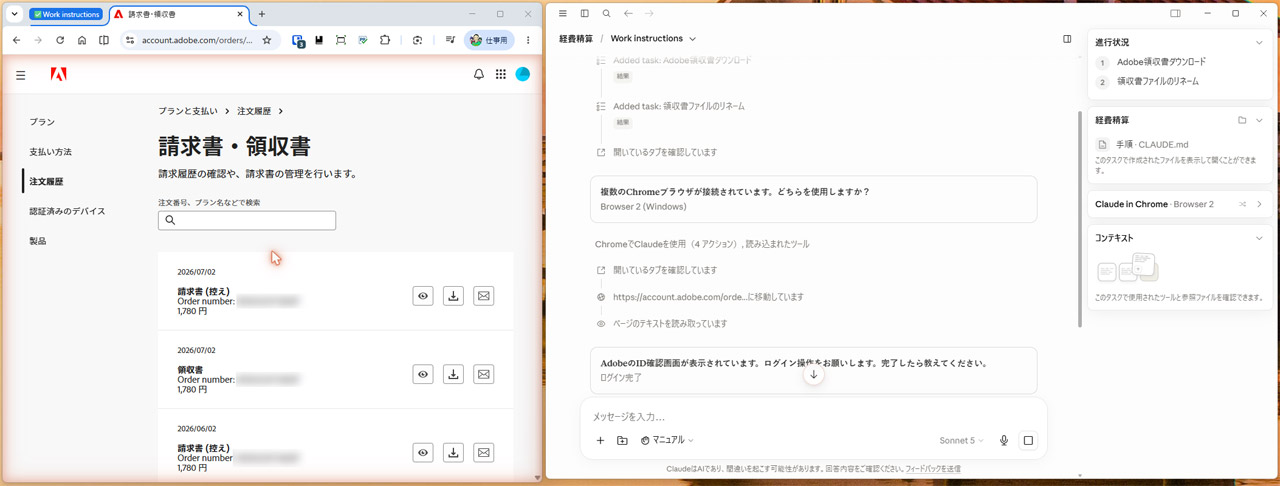Select the 領収書ファイルのリネーム progress step
Viewport: 1280px width, 486px height.
(x=1157, y=82)
